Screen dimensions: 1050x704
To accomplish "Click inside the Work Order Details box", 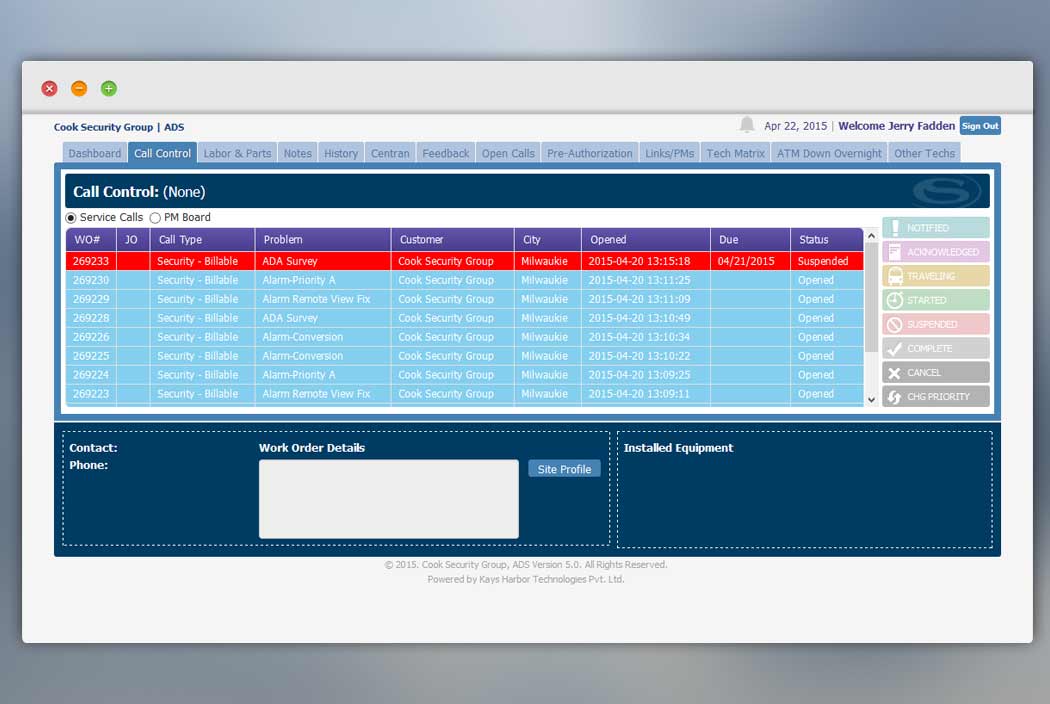I will click(x=388, y=498).
